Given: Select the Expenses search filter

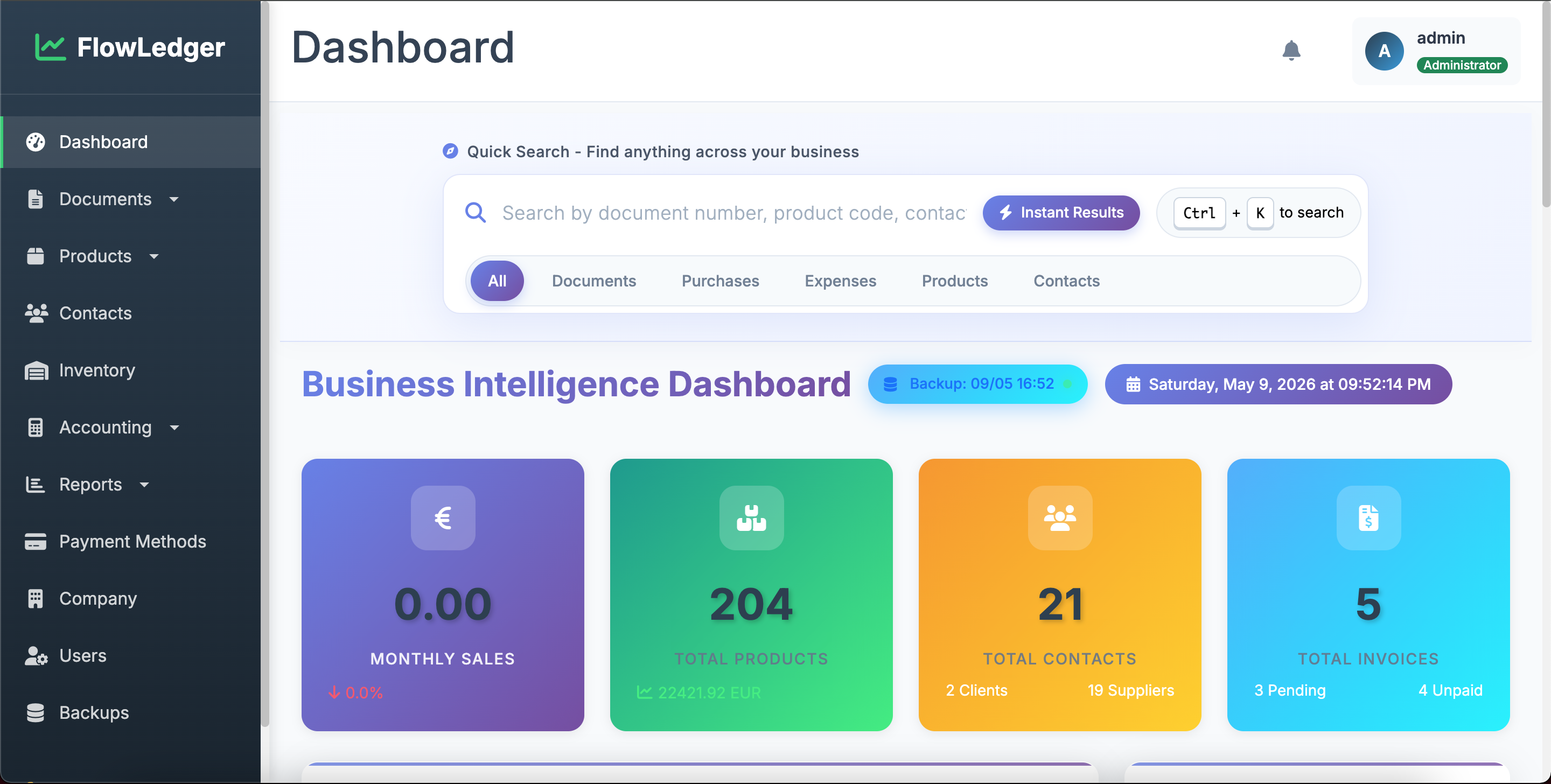Looking at the screenshot, I should 841,281.
